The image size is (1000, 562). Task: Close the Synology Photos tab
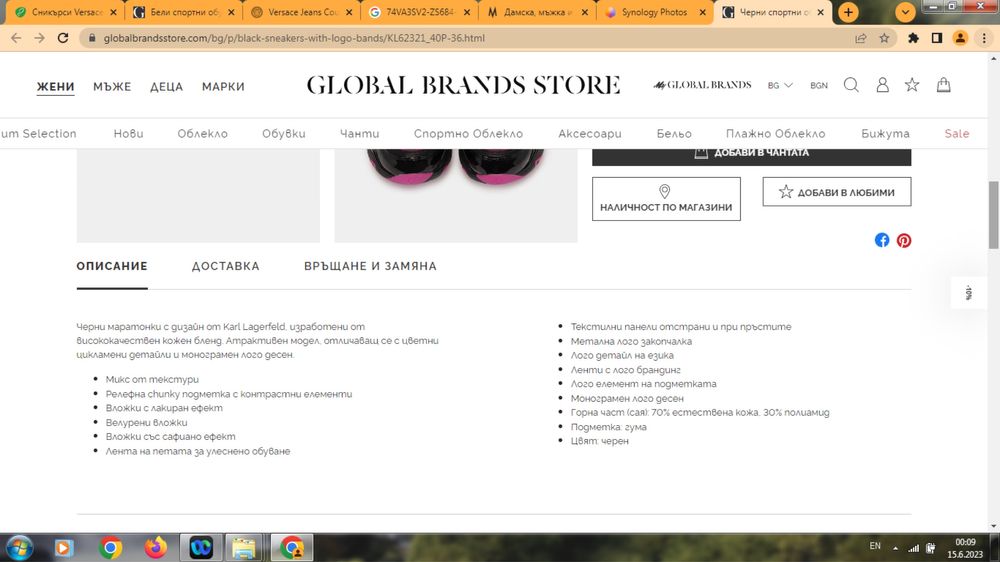pos(703,12)
